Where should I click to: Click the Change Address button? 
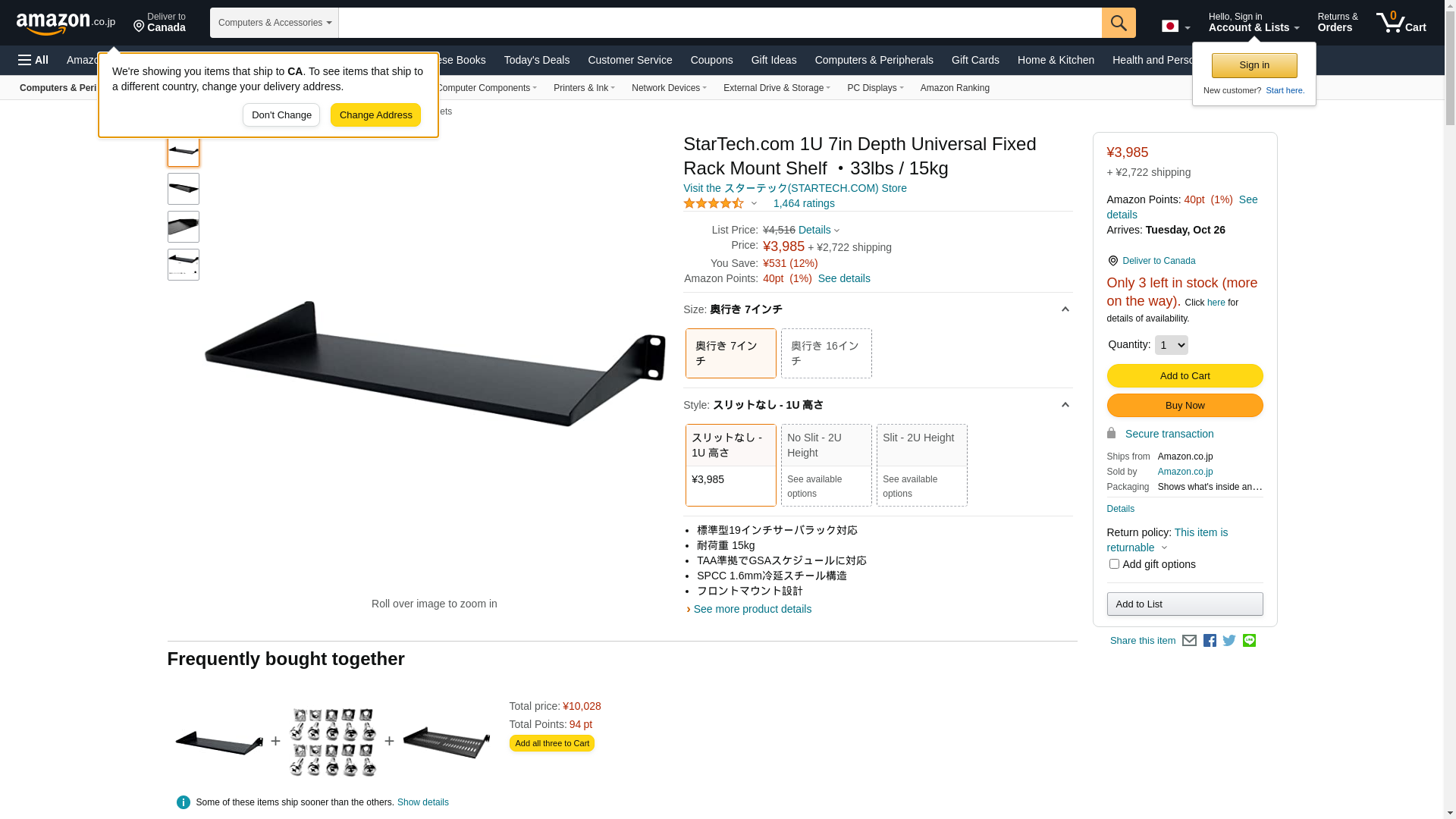click(x=375, y=115)
